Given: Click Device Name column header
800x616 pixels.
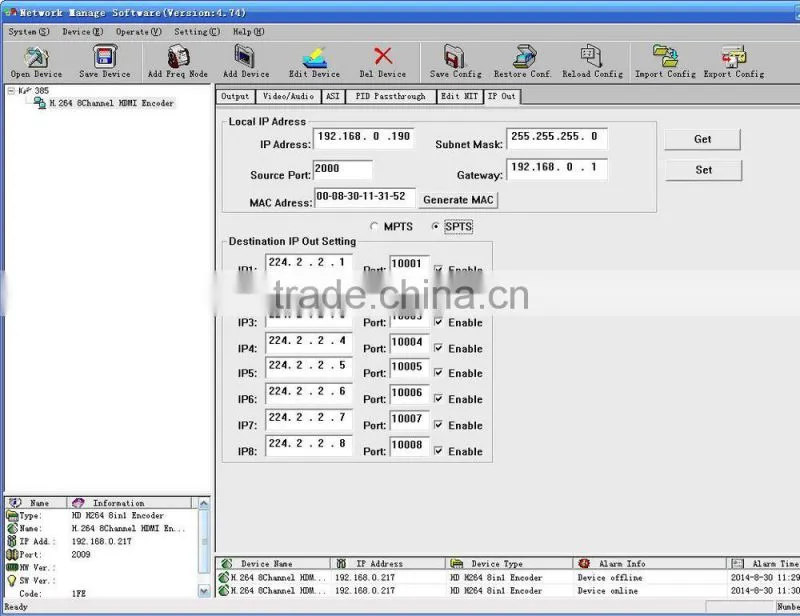Looking at the screenshot, I should 273,563.
